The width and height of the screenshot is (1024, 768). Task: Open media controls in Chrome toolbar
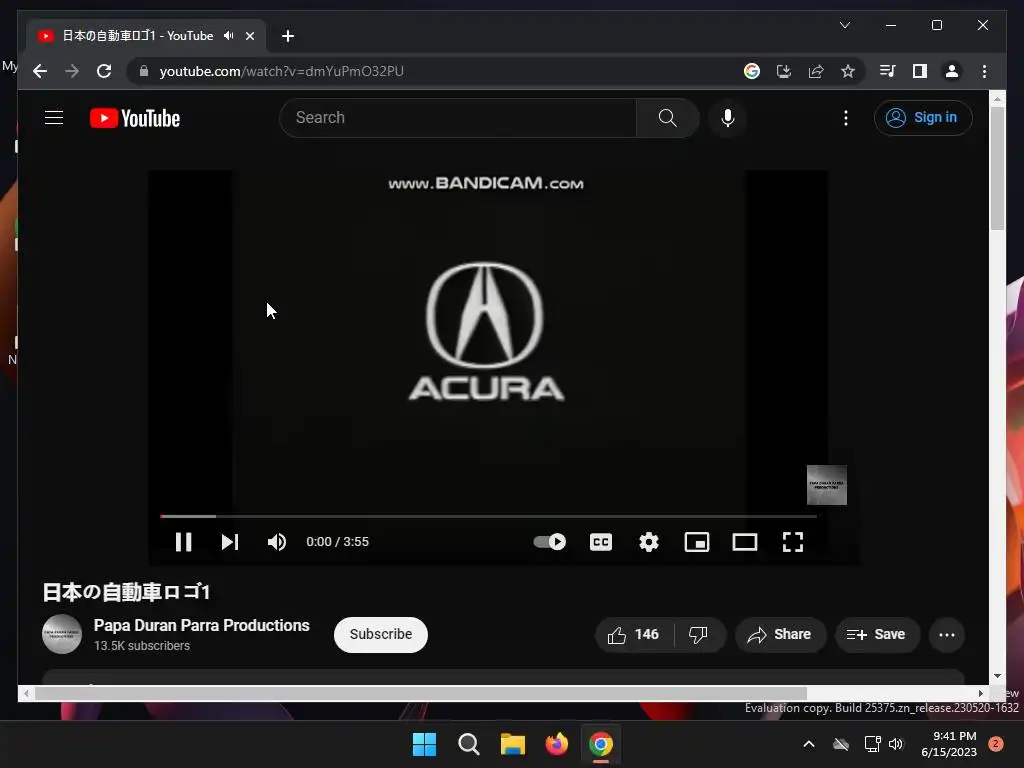pos(888,71)
